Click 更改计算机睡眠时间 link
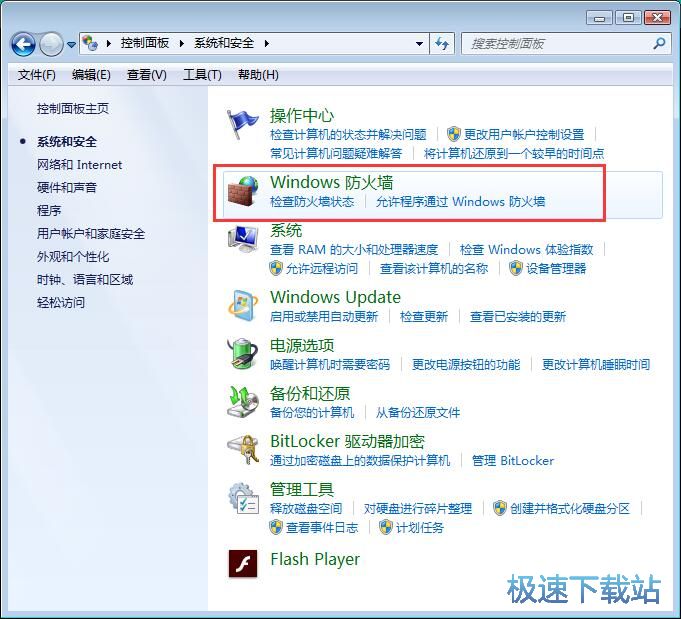Image resolution: width=681 pixels, height=619 pixels. (x=596, y=364)
